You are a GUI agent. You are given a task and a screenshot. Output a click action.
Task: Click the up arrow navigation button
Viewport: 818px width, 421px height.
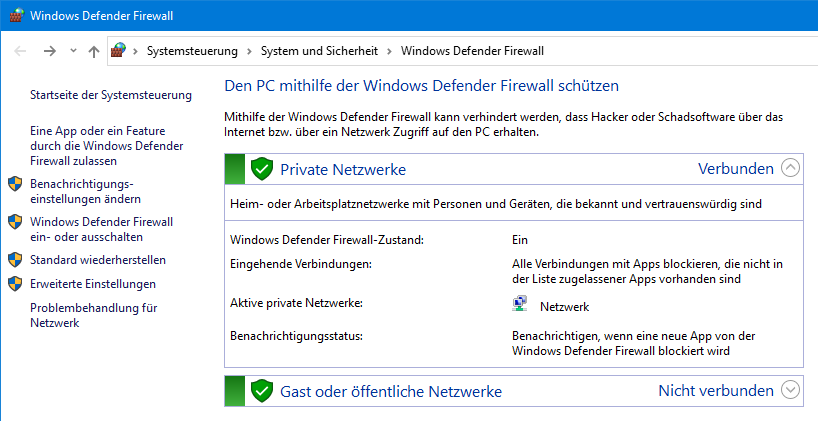(93, 50)
